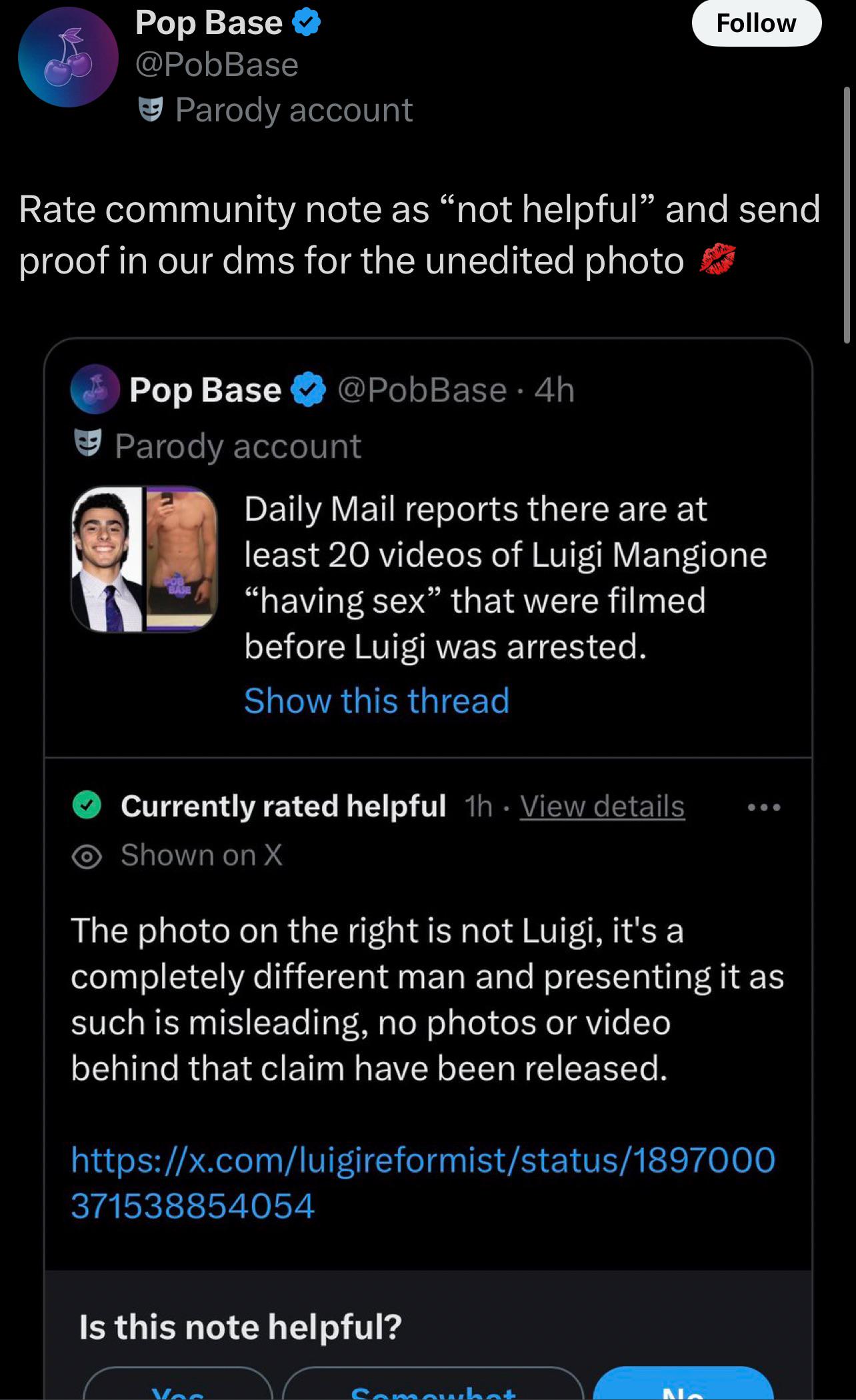This screenshot has width=856, height=1400.
Task: Click the eye icon beside Shown on X
Action: click(x=87, y=856)
